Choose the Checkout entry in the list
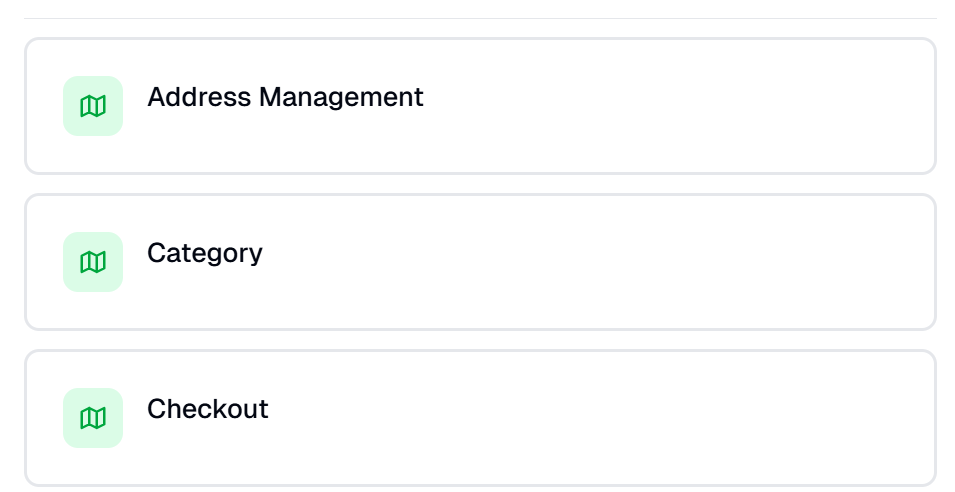955x492 pixels. (207, 409)
